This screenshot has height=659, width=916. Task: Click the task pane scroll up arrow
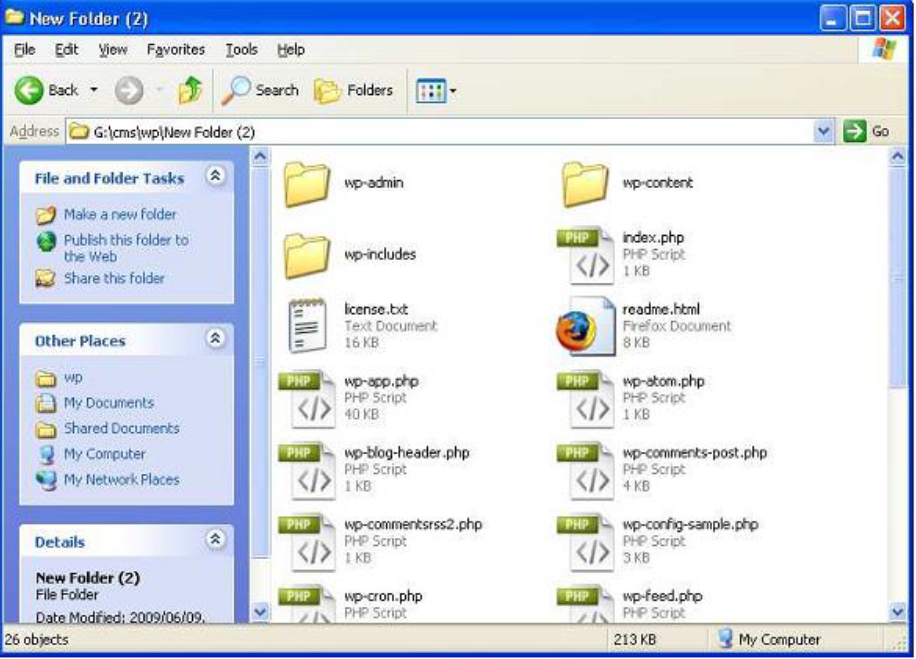(x=260, y=156)
